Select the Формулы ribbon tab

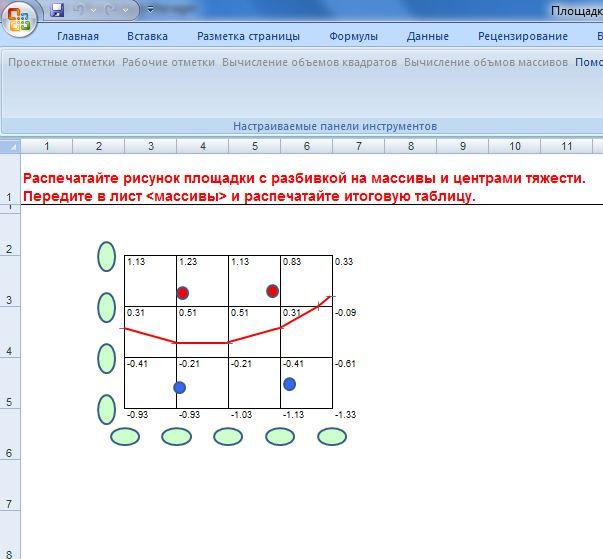pos(353,37)
